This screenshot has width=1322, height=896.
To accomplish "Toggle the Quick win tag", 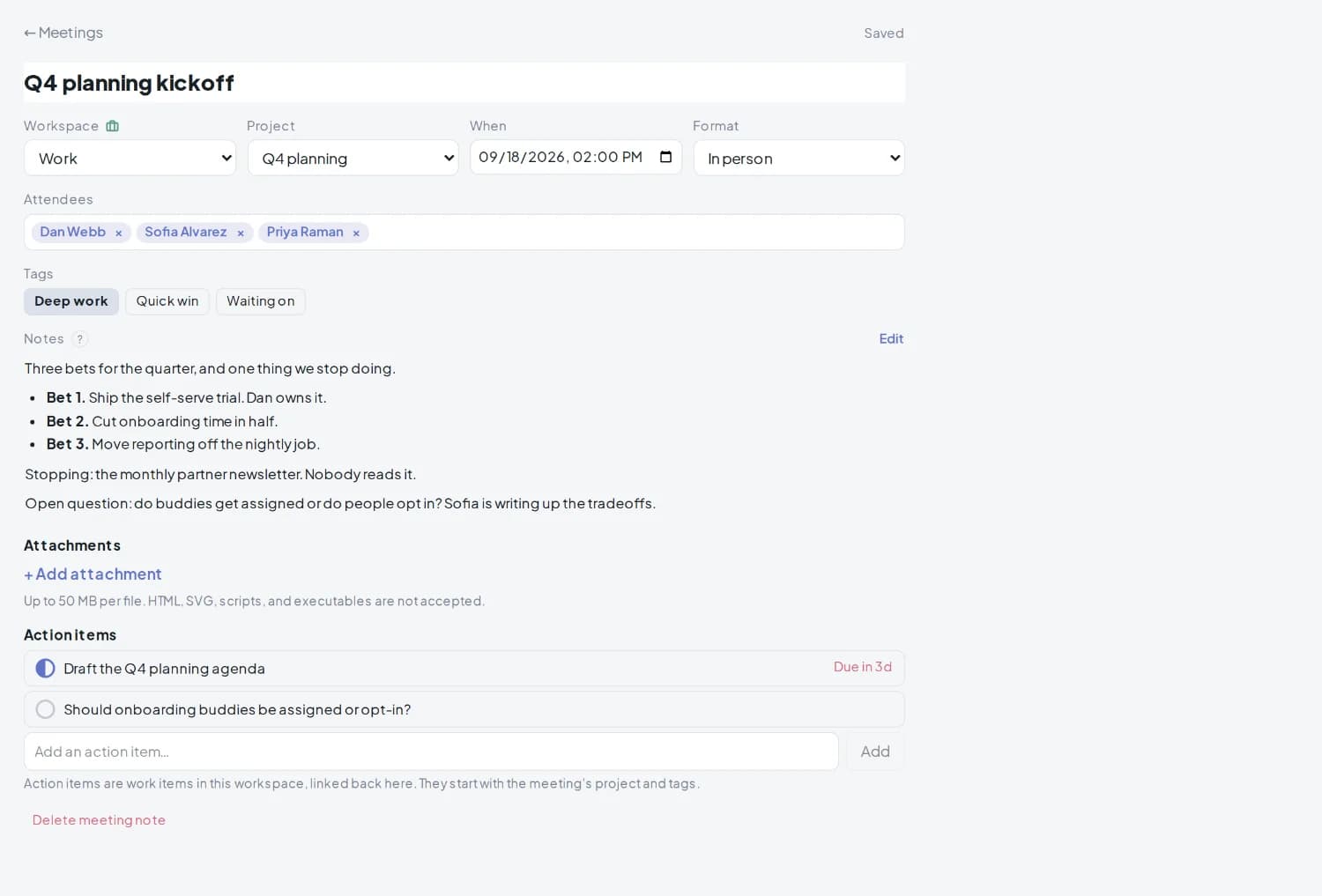I will [x=167, y=301].
